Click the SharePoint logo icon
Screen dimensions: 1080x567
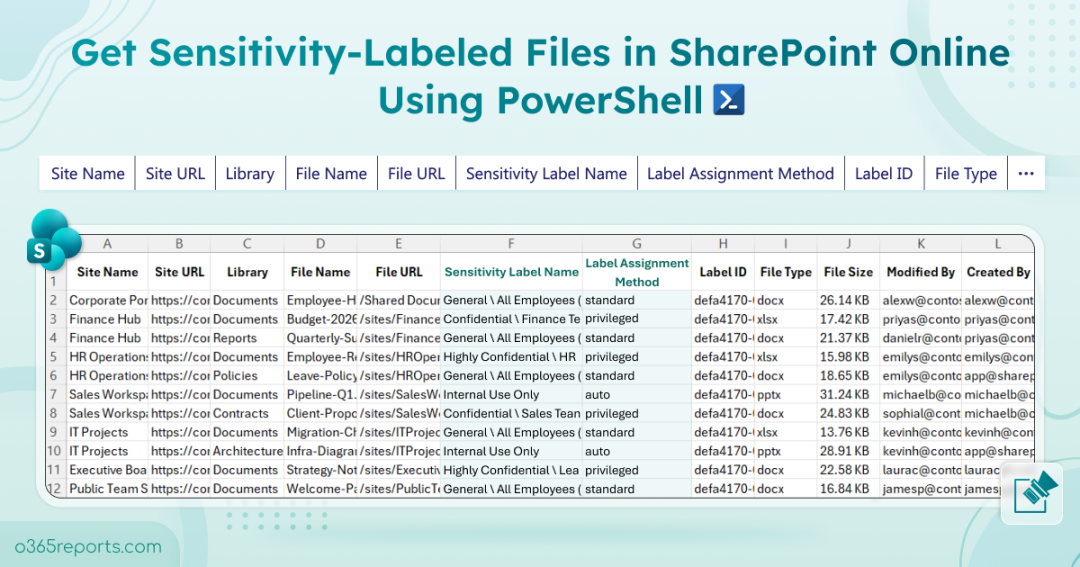(54, 241)
